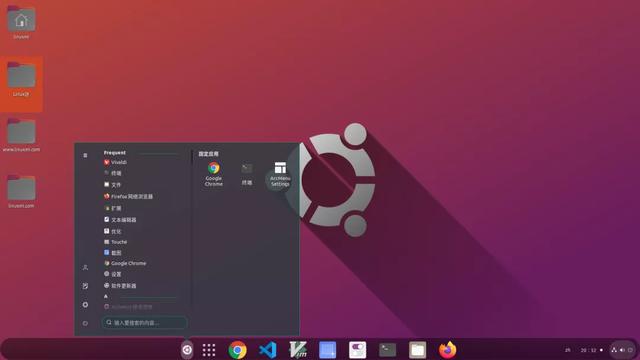Click the power icon at bottom of ArcMenu sidebar
Viewport: 640px width, 360px height.
click(85, 323)
